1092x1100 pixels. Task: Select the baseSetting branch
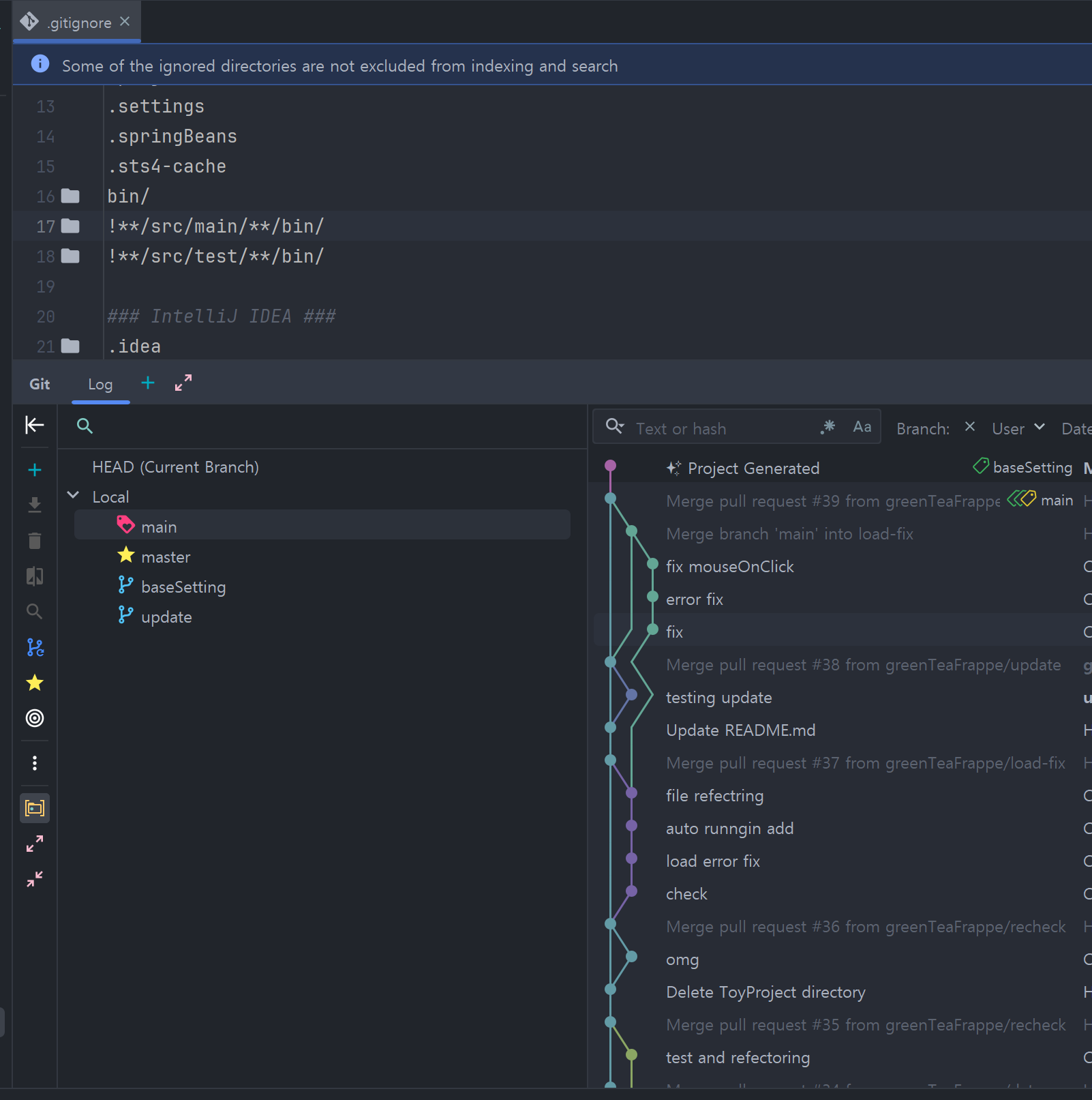tap(183, 587)
